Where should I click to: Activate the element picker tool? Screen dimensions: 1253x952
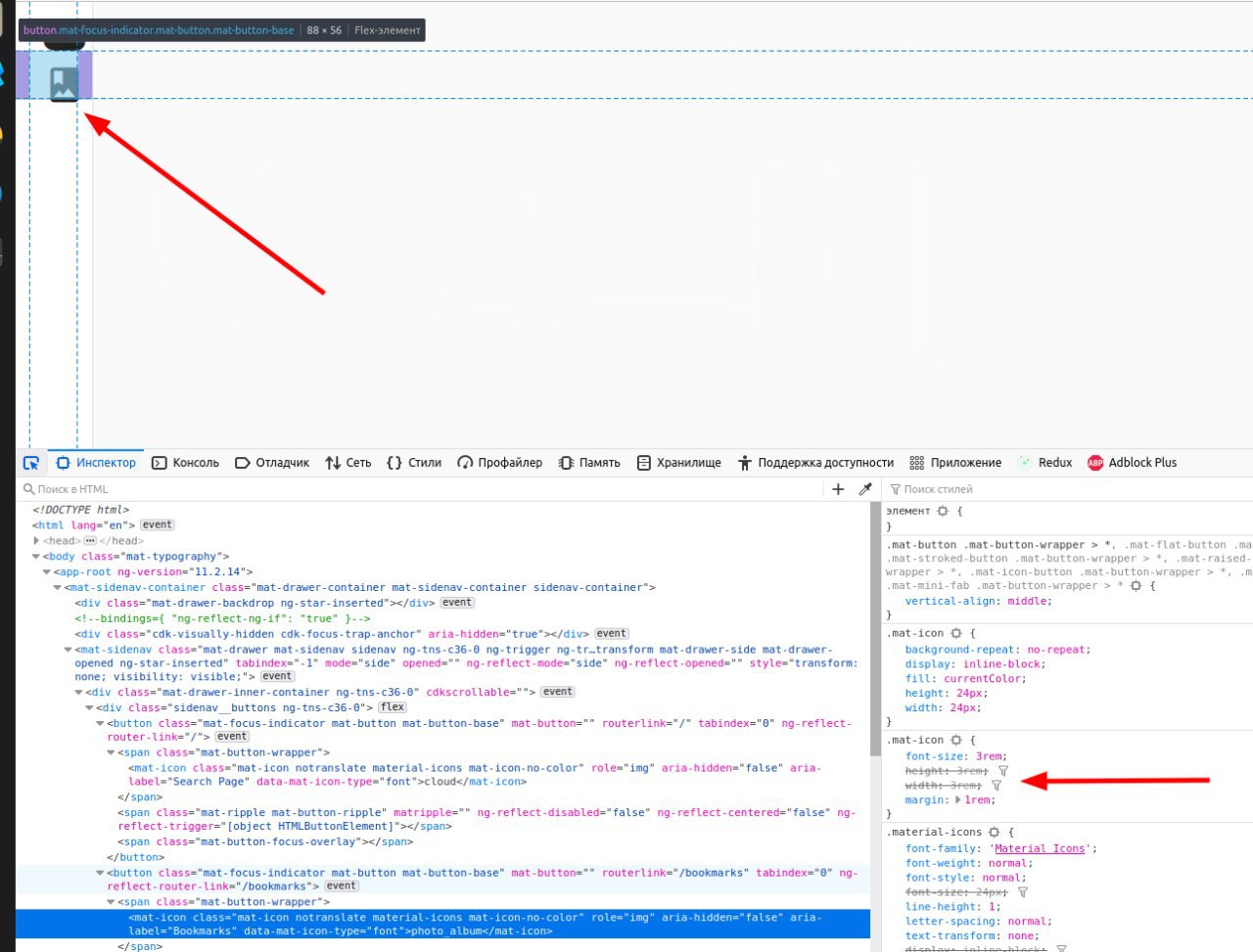[31, 463]
